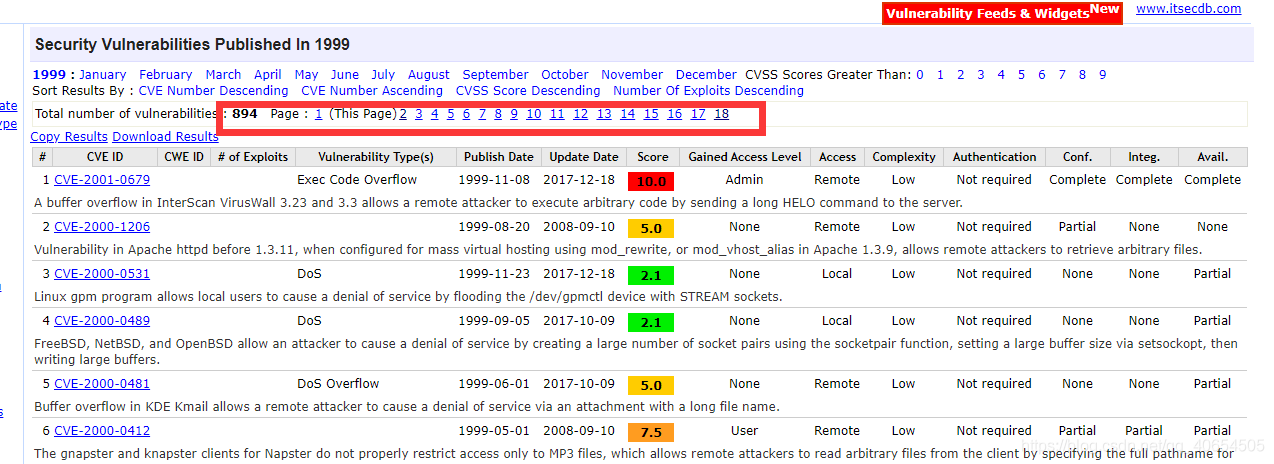Click 5.0 score for CVE-2000-1206

click(x=651, y=228)
